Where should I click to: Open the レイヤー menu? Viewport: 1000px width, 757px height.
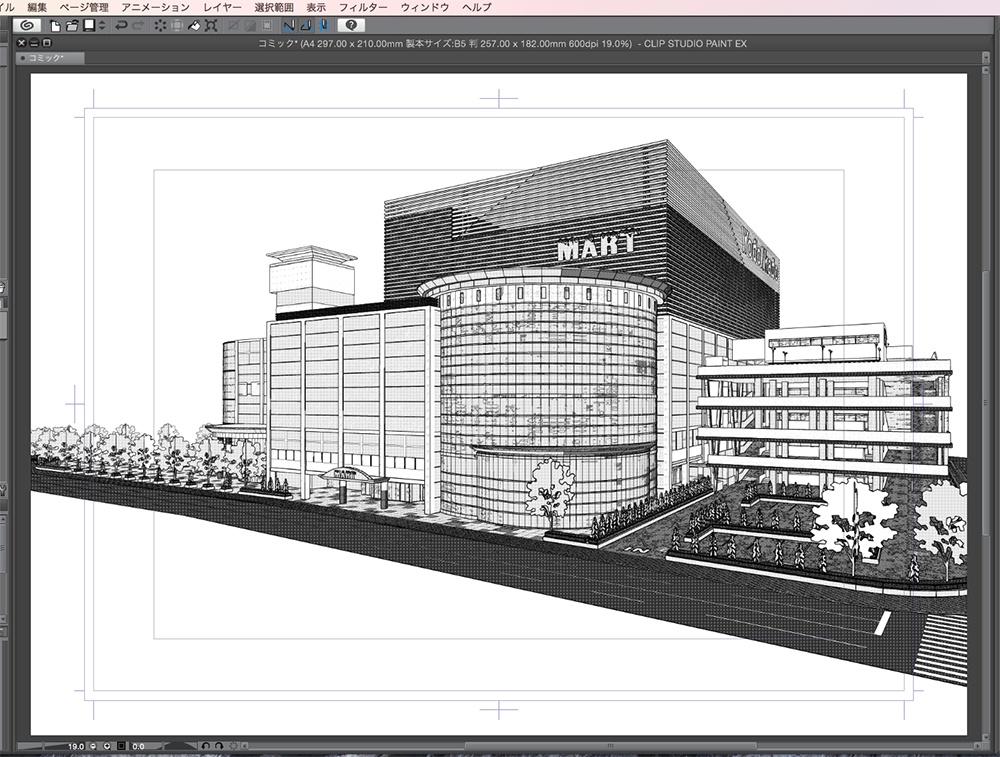[221, 7]
